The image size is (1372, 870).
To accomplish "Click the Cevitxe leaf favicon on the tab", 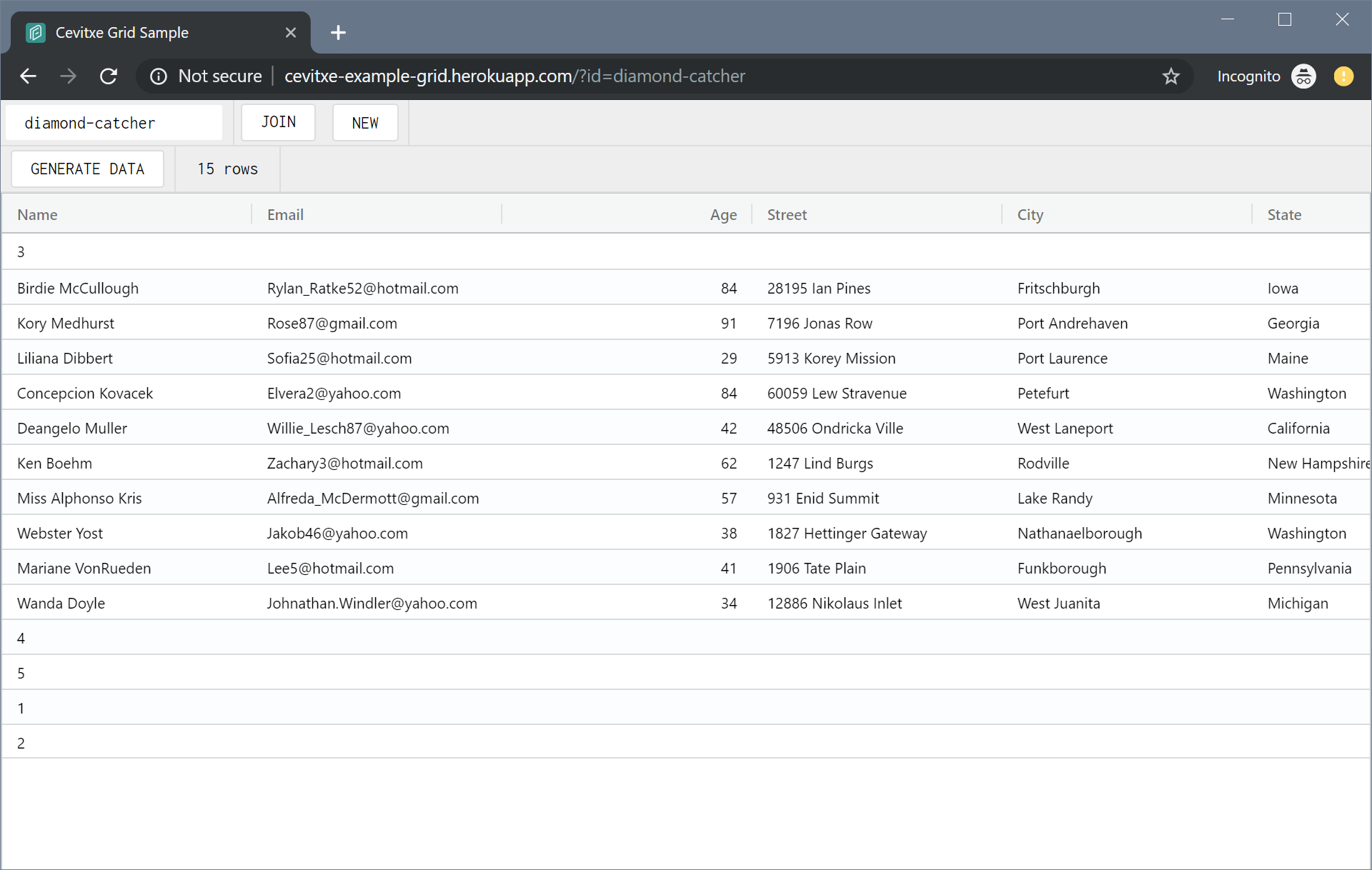I will (x=34, y=32).
